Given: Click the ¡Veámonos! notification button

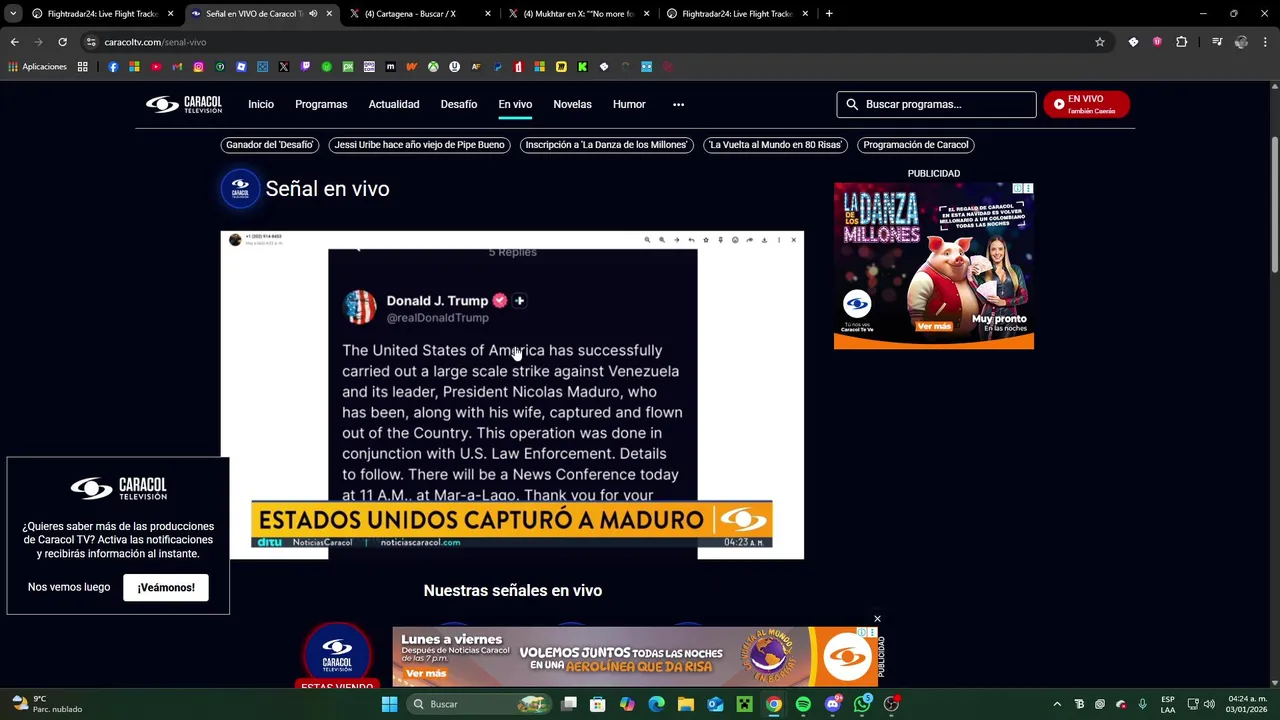Looking at the screenshot, I should pos(166,587).
